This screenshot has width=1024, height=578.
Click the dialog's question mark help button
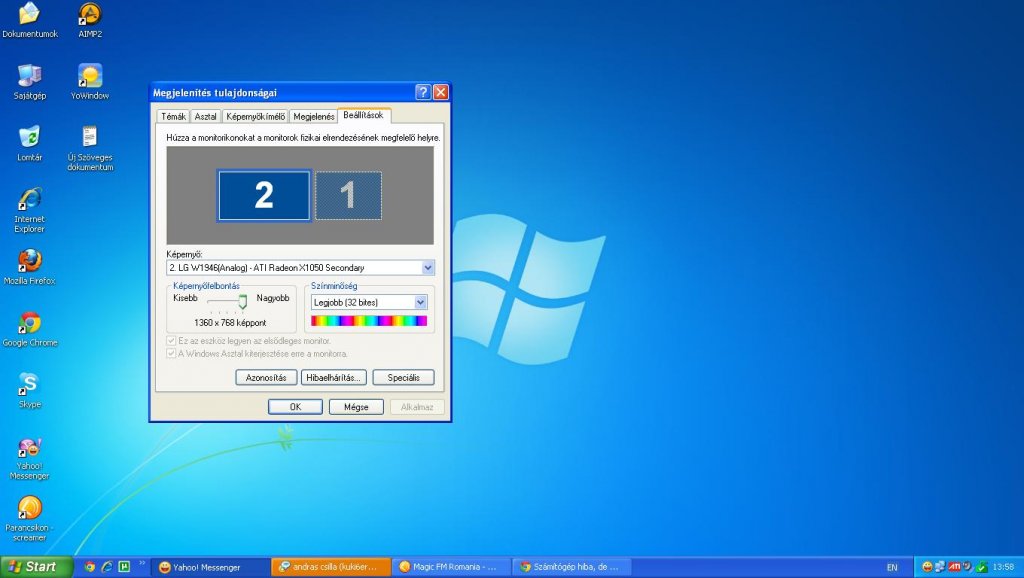[x=423, y=92]
